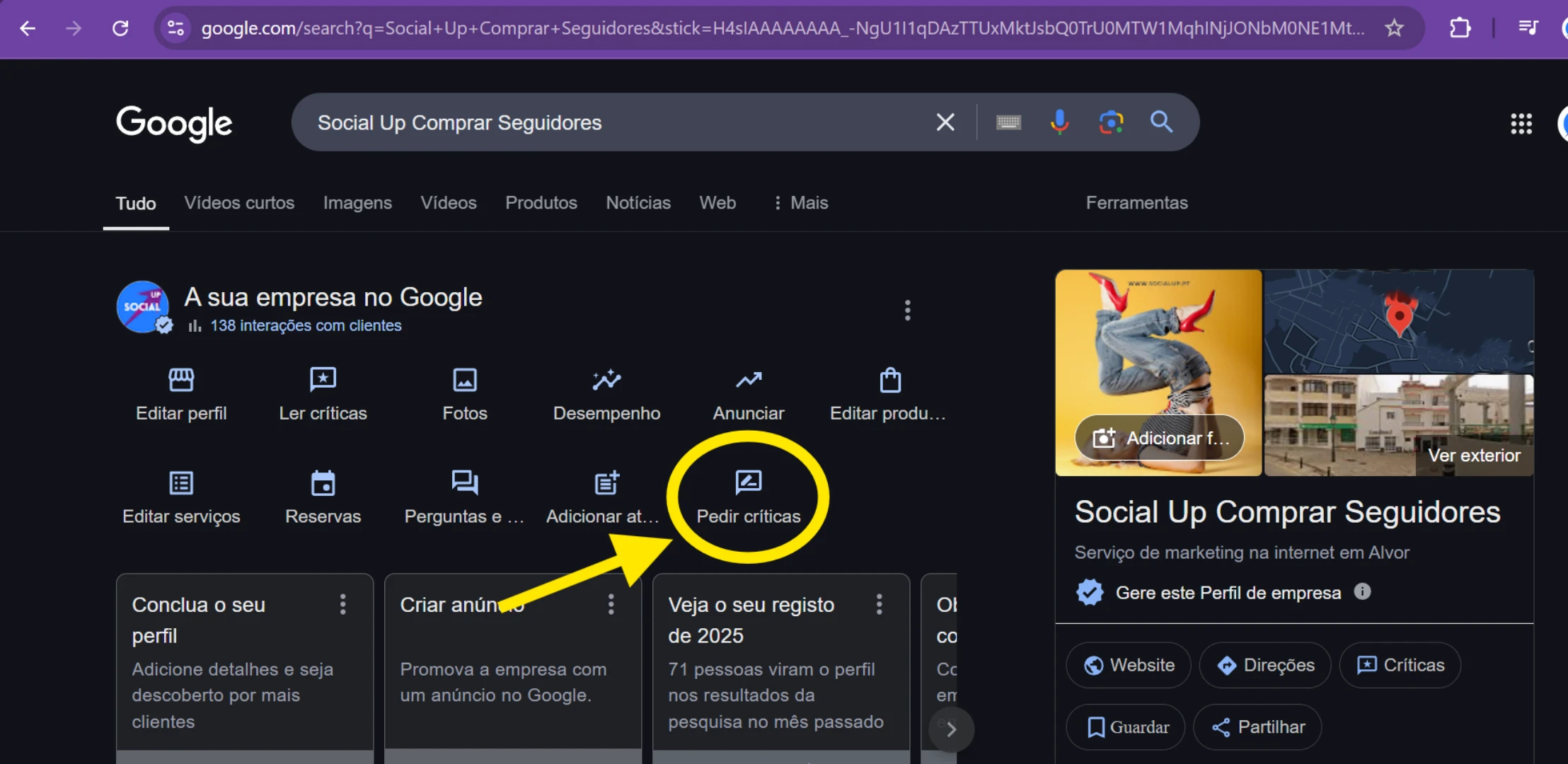Image resolution: width=1568 pixels, height=764 pixels.
Task: Click the Guardar button
Action: tap(1126, 727)
